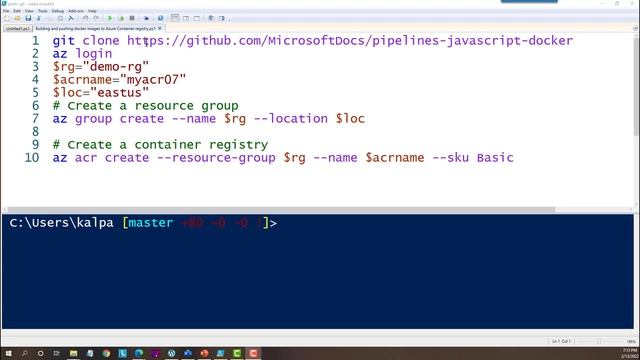
Task: Open Task View from the taskbar
Action: (57, 353)
